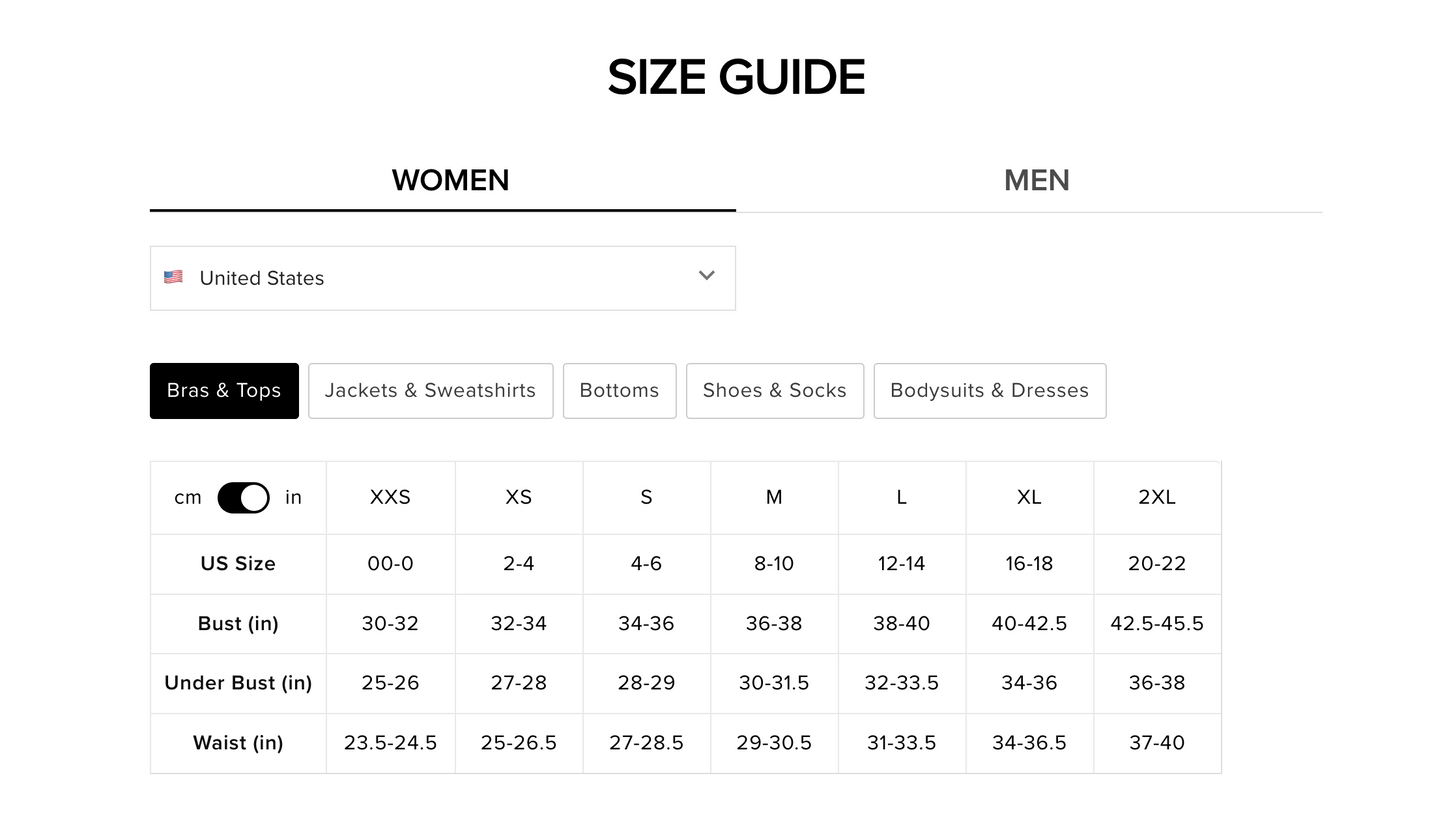The image size is (1445, 838).
Task: View the Bottoms size chart
Action: point(619,390)
